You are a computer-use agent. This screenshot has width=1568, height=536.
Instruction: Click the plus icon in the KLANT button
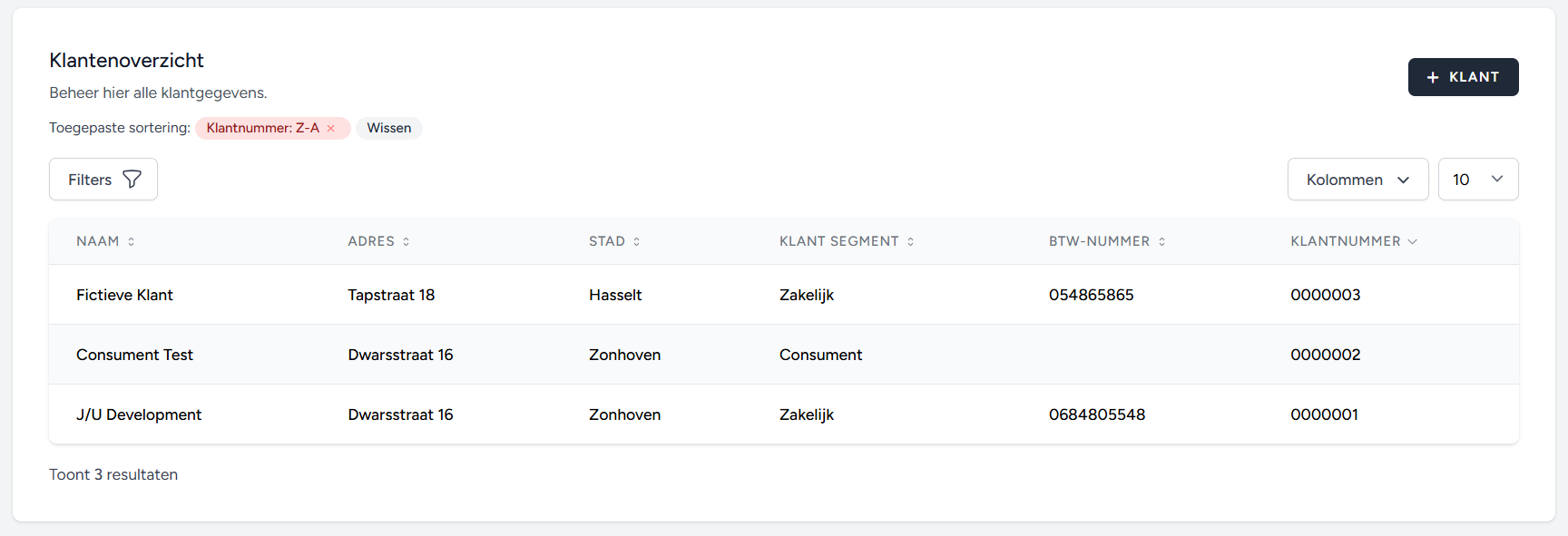[x=1433, y=78]
